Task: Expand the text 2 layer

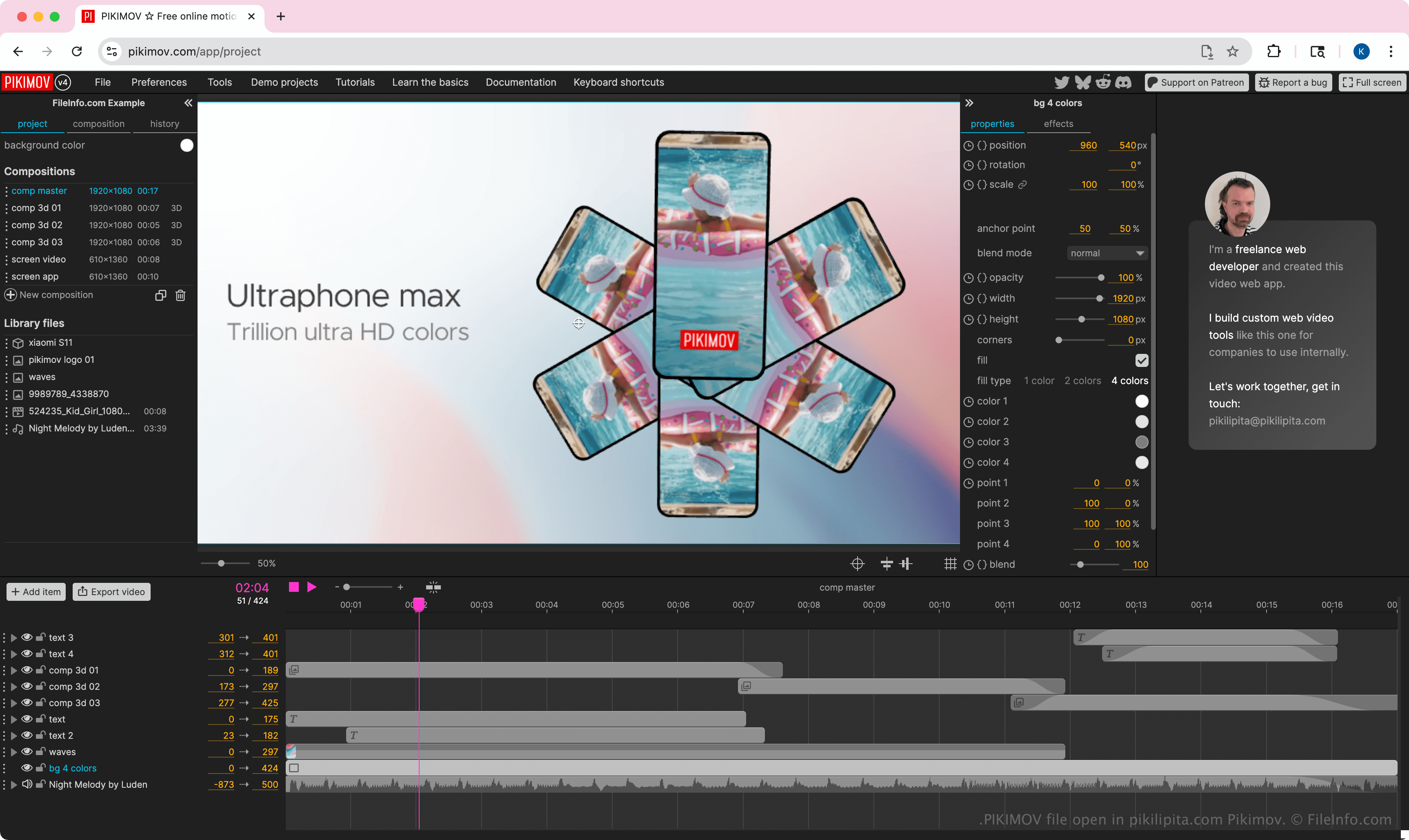Action: point(13,736)
